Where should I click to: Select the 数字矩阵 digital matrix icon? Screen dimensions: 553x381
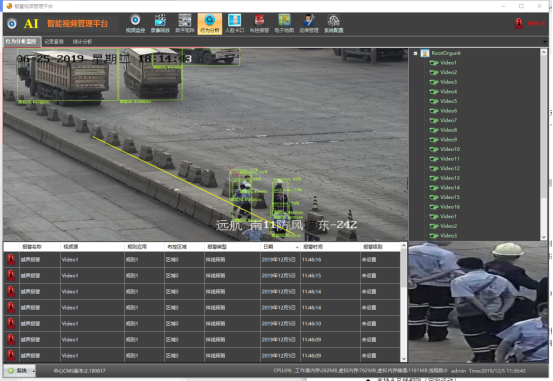click(185, 24)
